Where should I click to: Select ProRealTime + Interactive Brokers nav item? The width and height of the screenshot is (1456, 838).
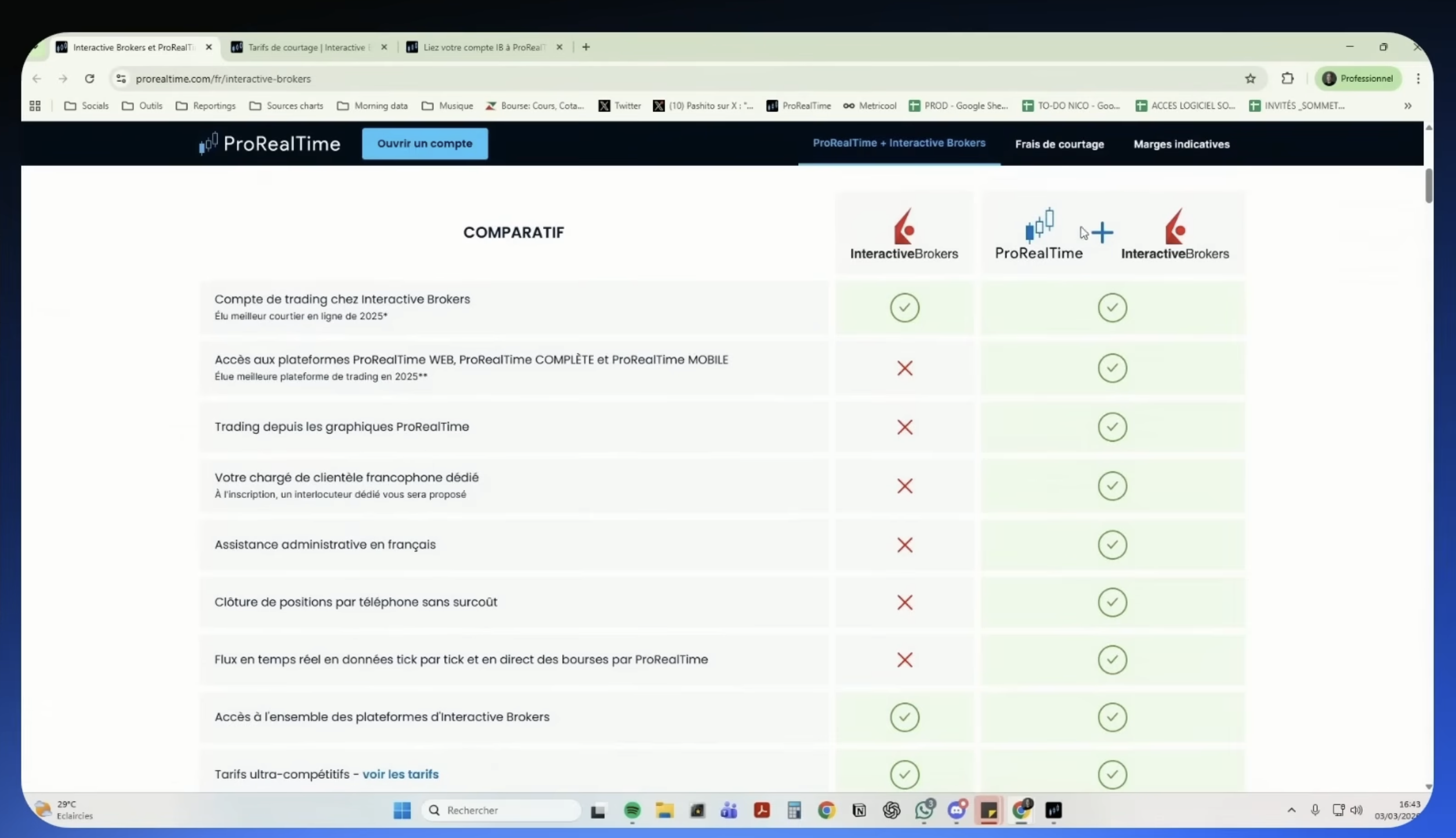[x=899, y=143]
